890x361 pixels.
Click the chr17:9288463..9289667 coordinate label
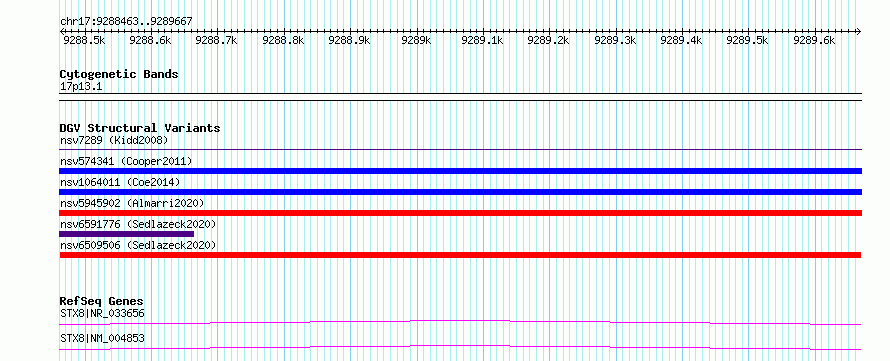126,21
